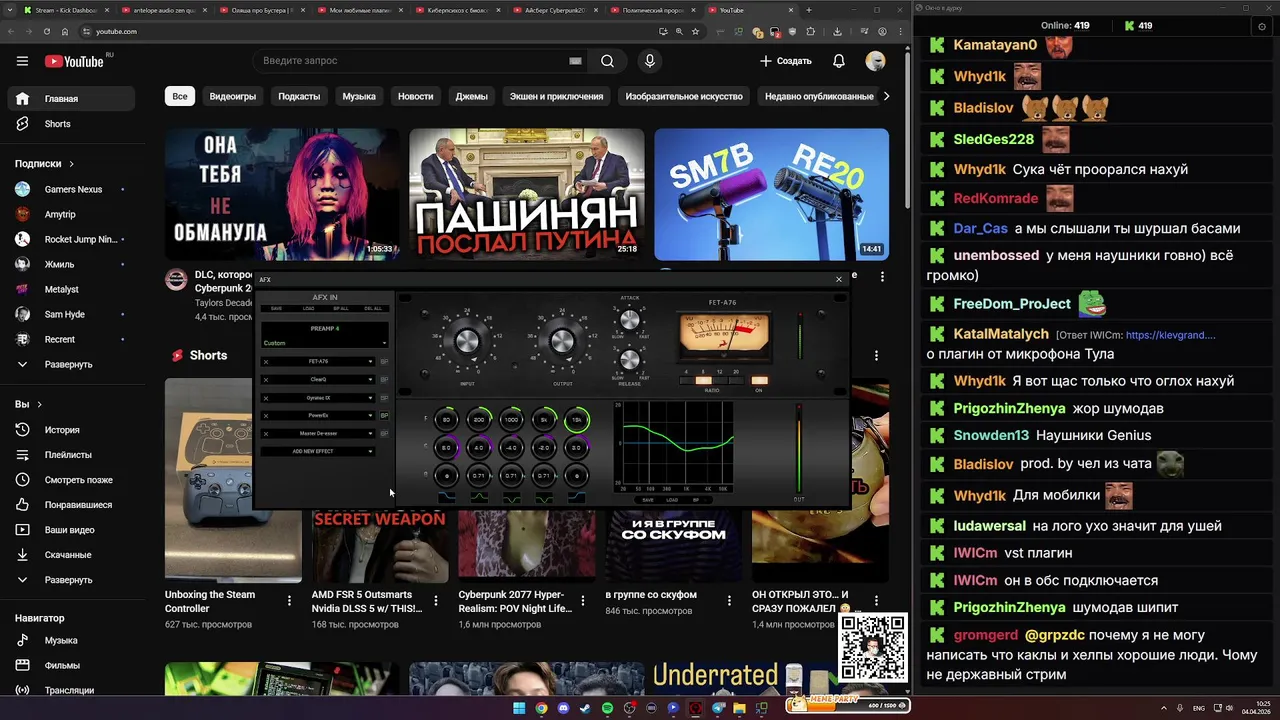Open the FET-A76 slot effect dropdown
The image size is (1280, 720).
(x=370, y=361)
